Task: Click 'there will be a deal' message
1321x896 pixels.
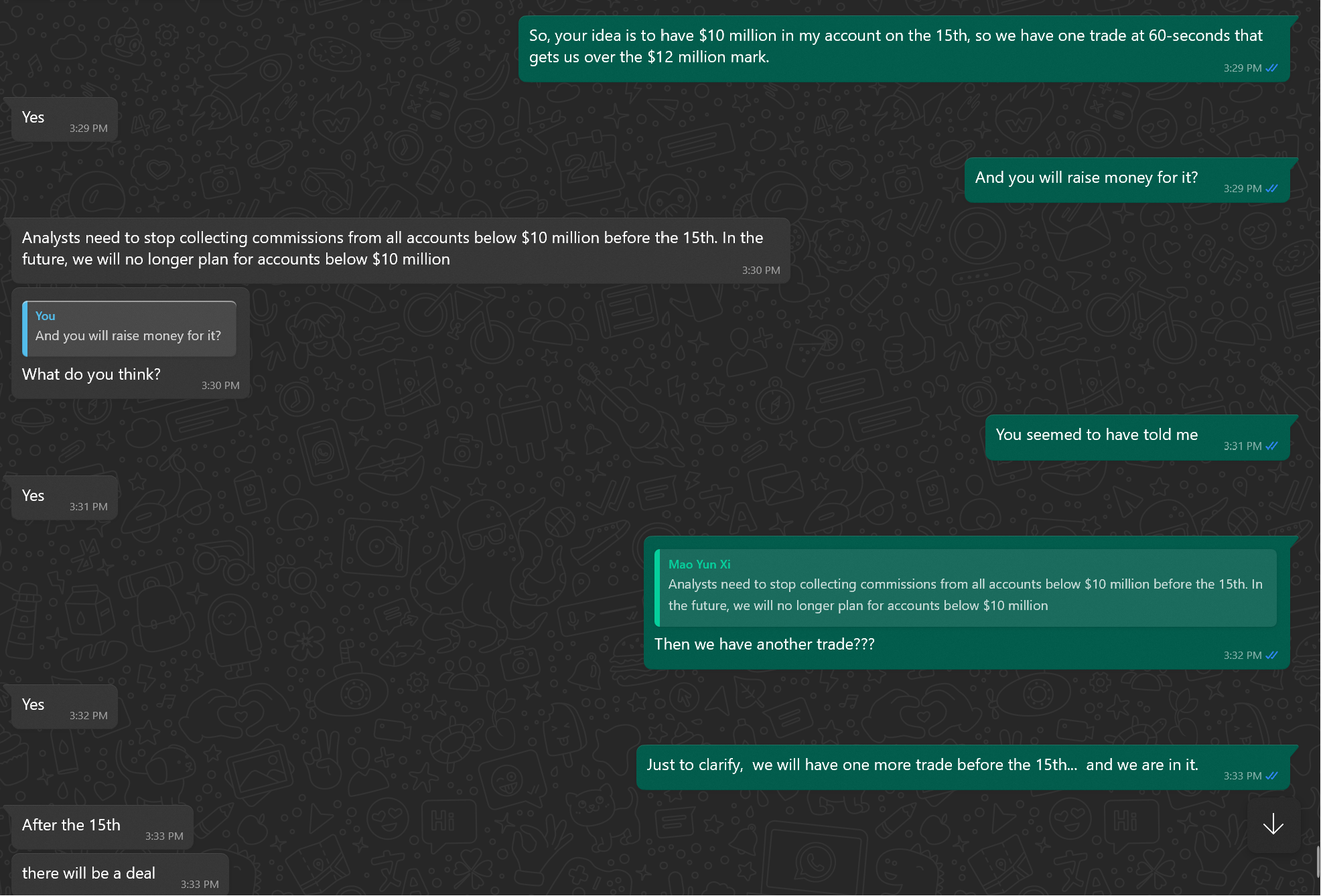Action: tap(120, 875)
